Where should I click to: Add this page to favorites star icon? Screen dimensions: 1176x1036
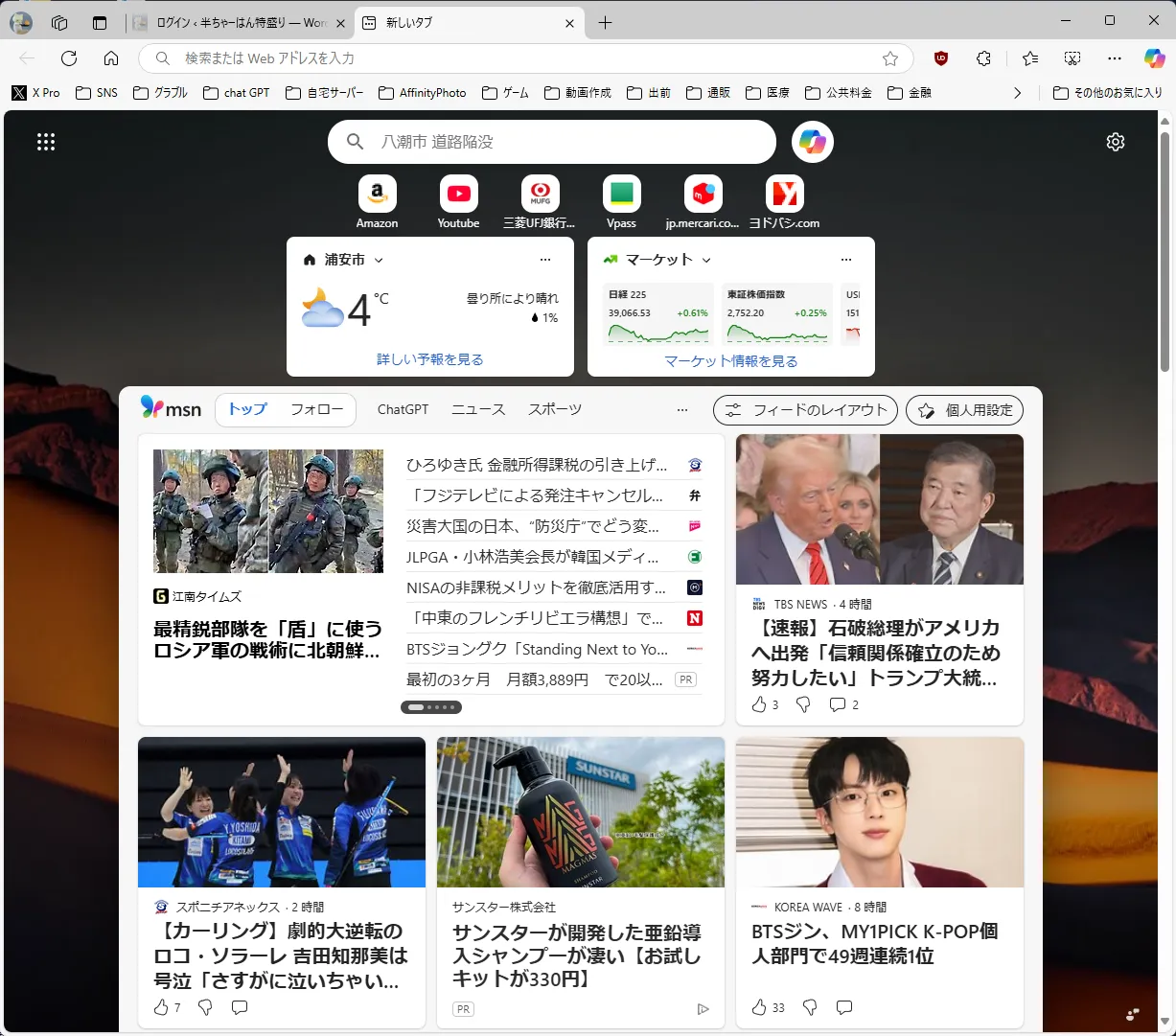click(x=890, y=58)
